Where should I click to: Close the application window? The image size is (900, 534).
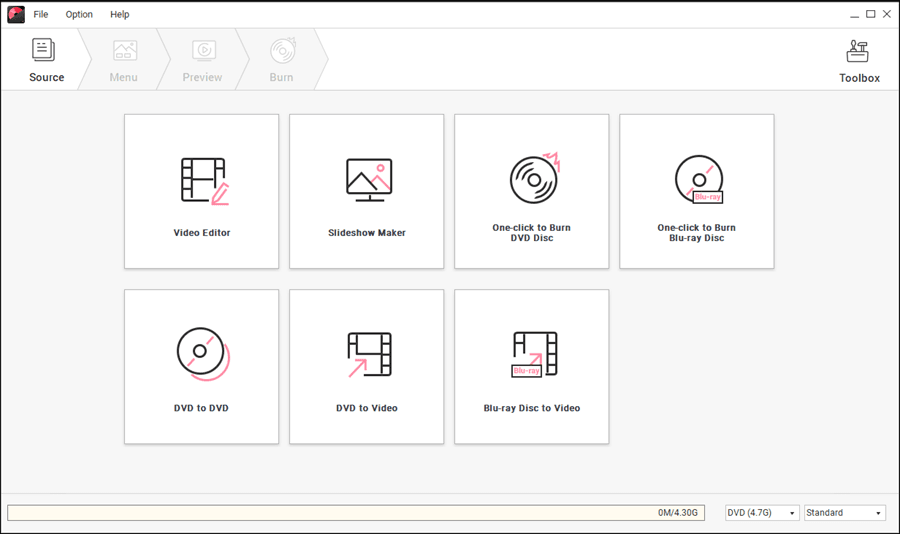pyautogui.click(x=887, y=14)
